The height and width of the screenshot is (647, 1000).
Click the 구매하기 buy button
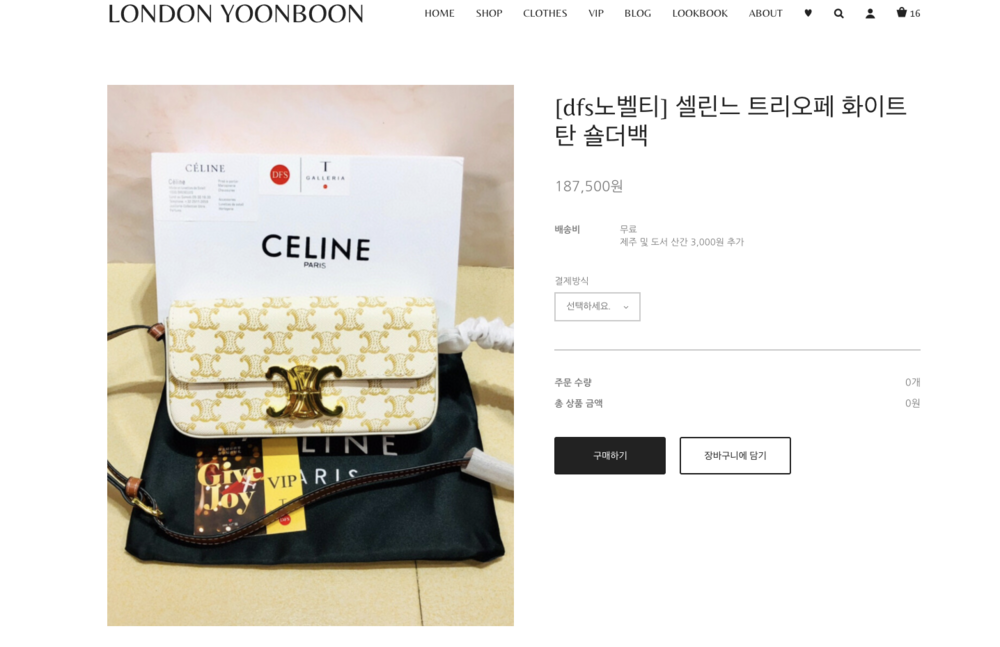coord(610,456)
